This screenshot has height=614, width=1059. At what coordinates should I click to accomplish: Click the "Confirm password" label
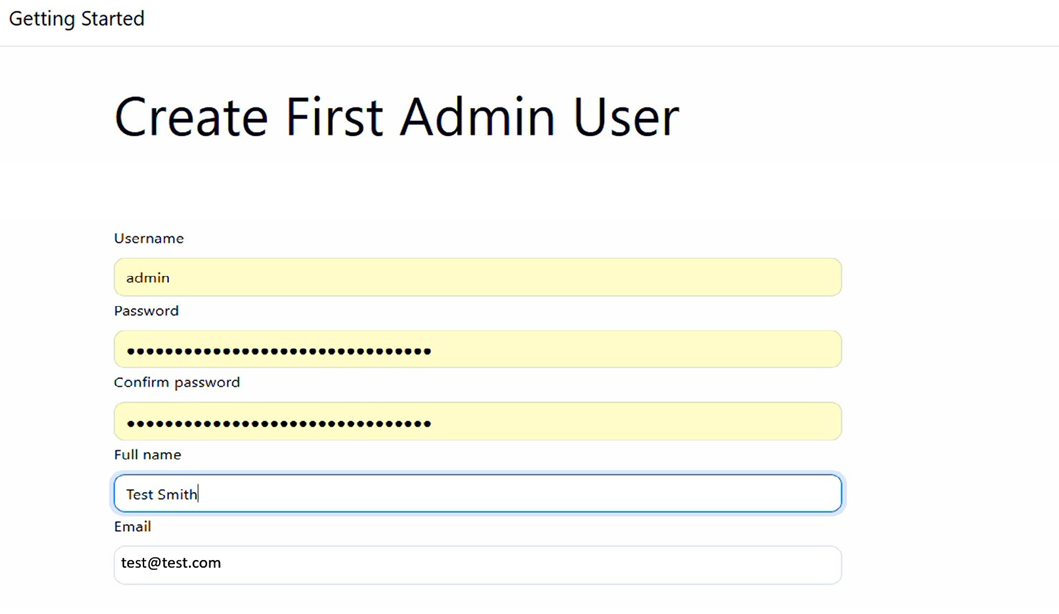click(177, 382)
